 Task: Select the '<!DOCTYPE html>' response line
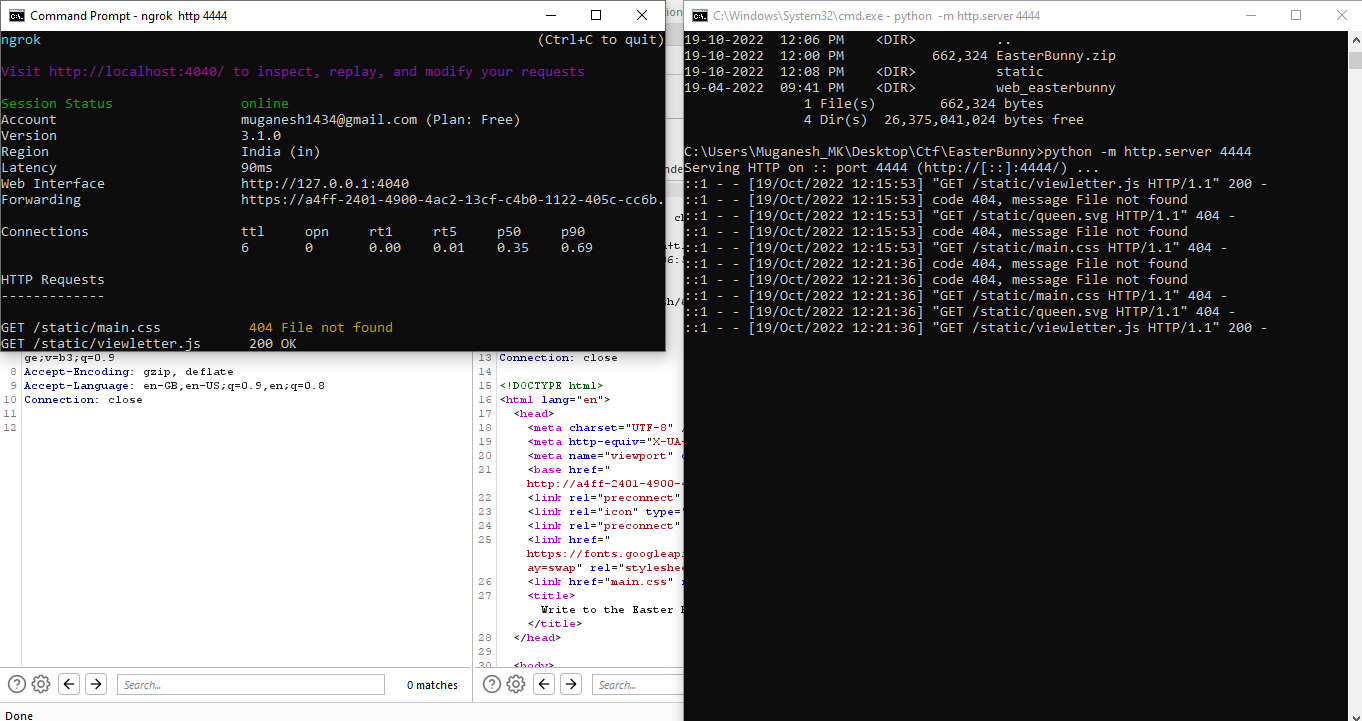tap(551, 385)
